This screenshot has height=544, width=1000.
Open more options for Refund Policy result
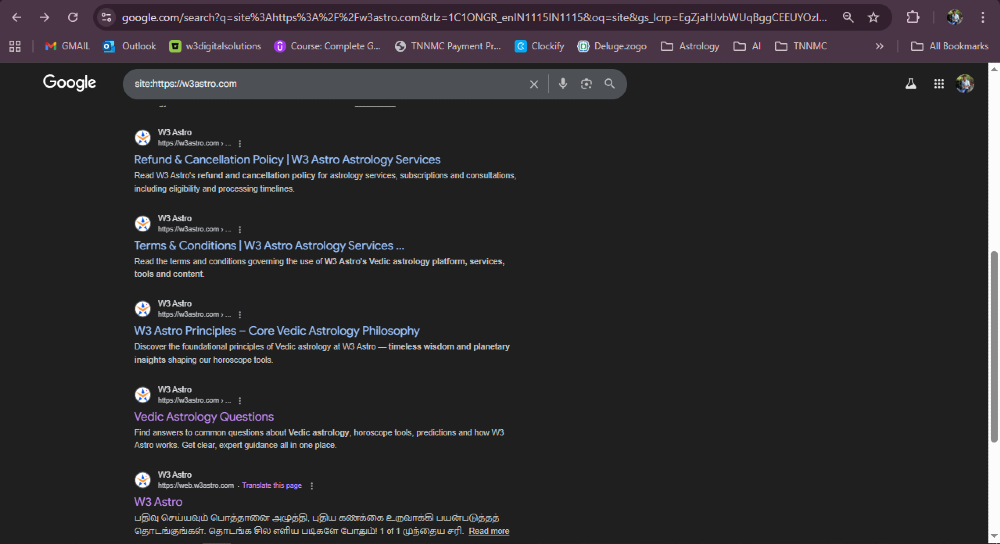[x=240, y=144]
